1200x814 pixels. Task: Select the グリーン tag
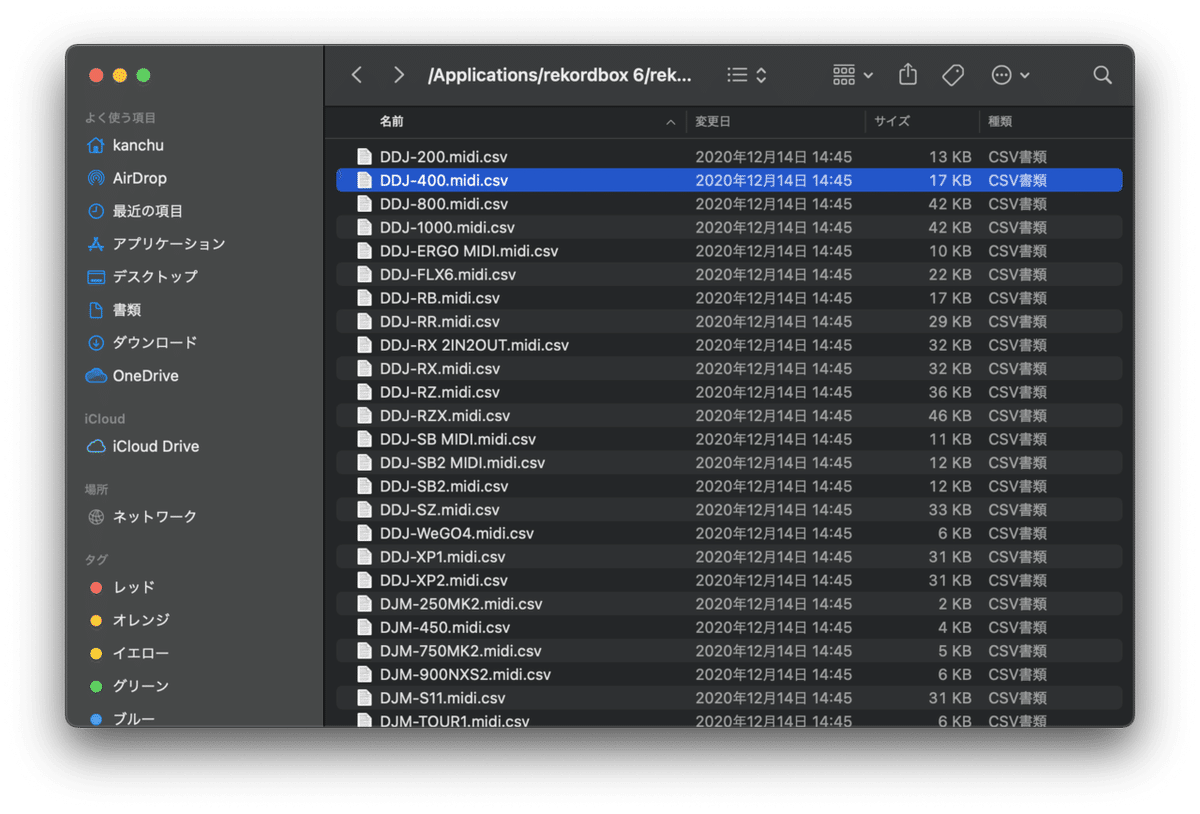click(x=141, y=686)
